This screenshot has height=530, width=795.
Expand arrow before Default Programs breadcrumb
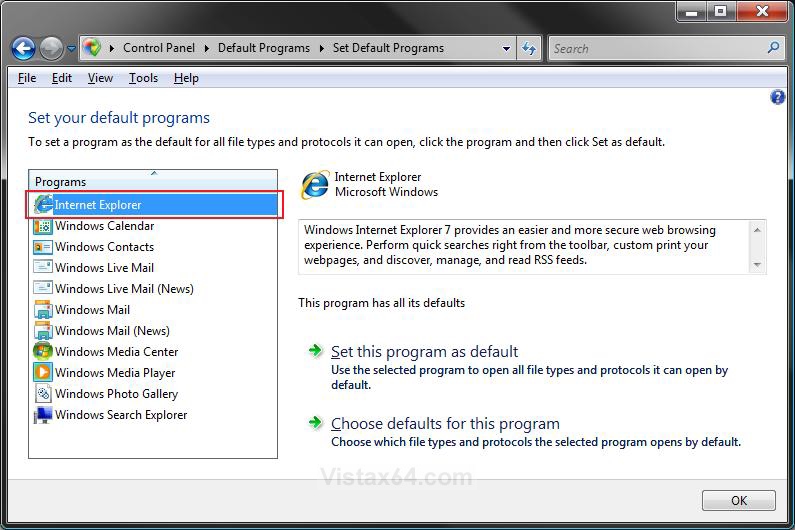point(207,49)
